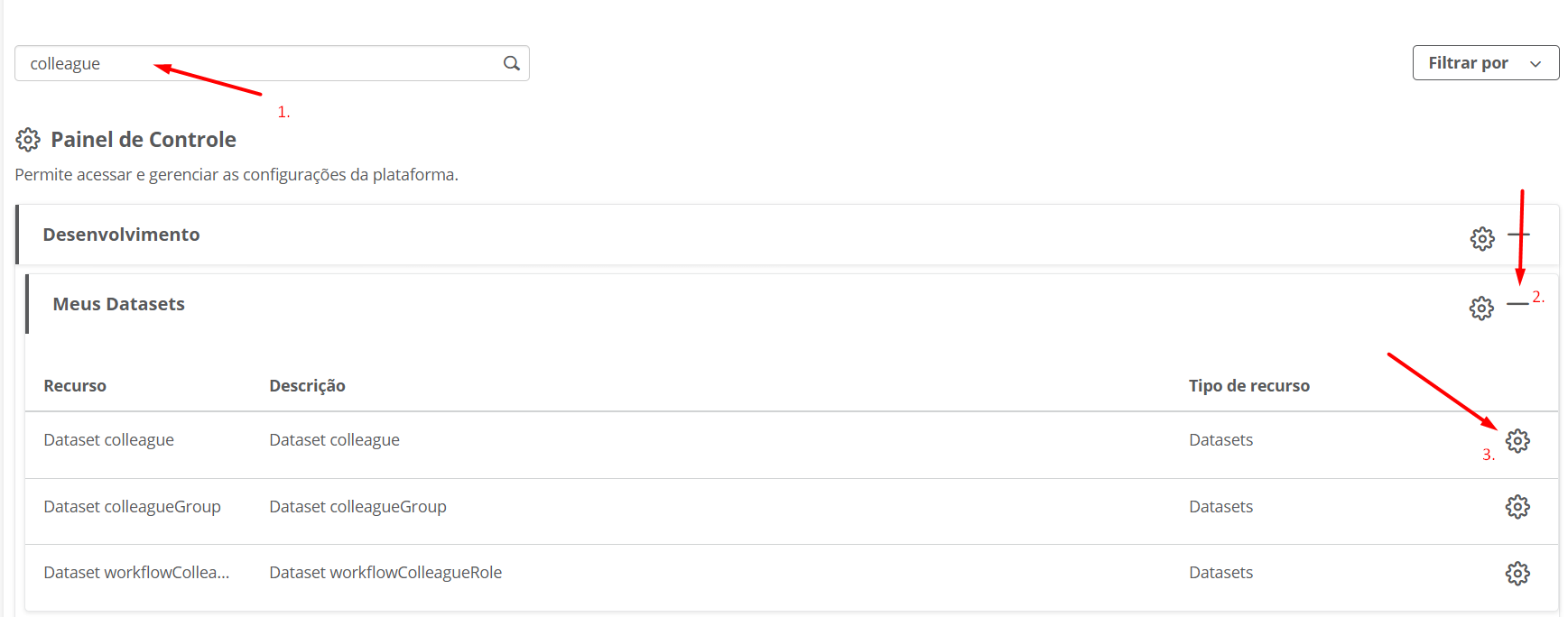Click the Meus Datasets section title
1568x617 pixels.
[x=118, y=304]
